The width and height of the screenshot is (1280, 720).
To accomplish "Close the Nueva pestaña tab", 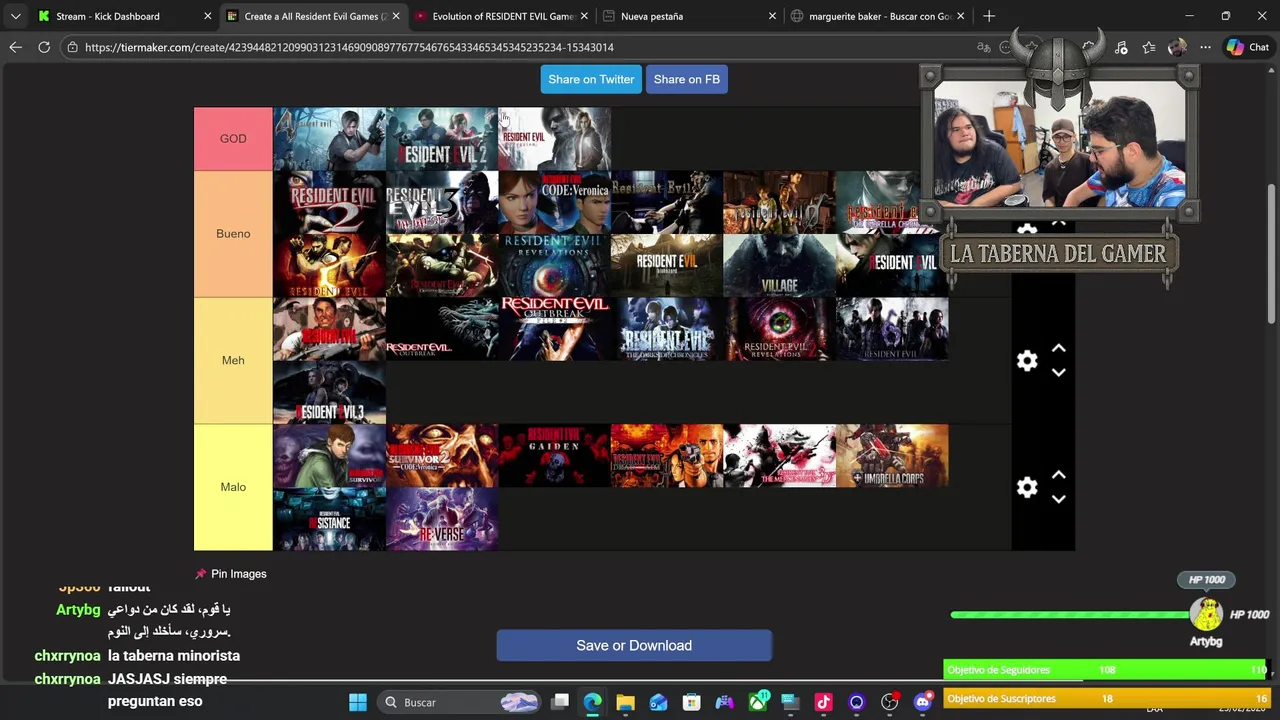I will coord(772,16).
